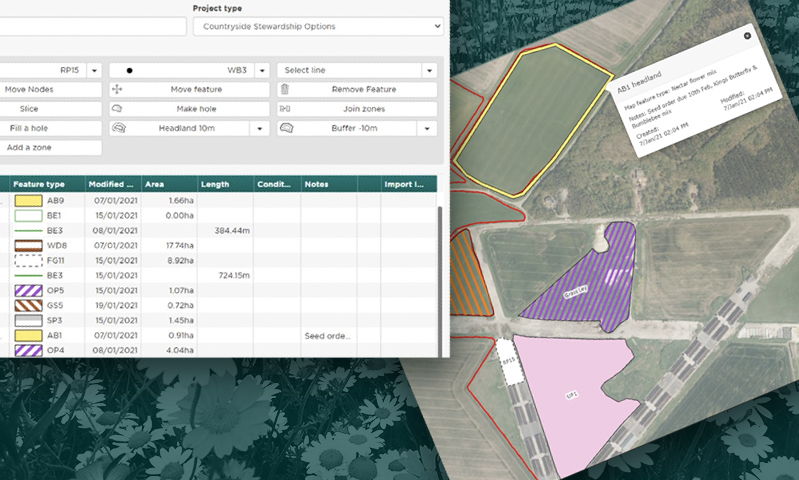This screenshot has height=480, width=799.
Task: Click the green line swatch for BE3 384.44m
Action: 29,231
